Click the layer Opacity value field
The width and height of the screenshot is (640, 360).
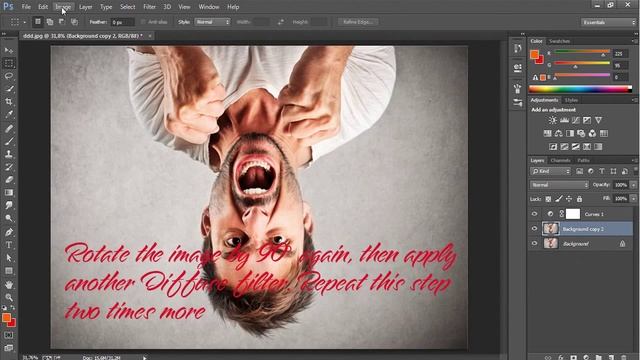pos(621,185)
